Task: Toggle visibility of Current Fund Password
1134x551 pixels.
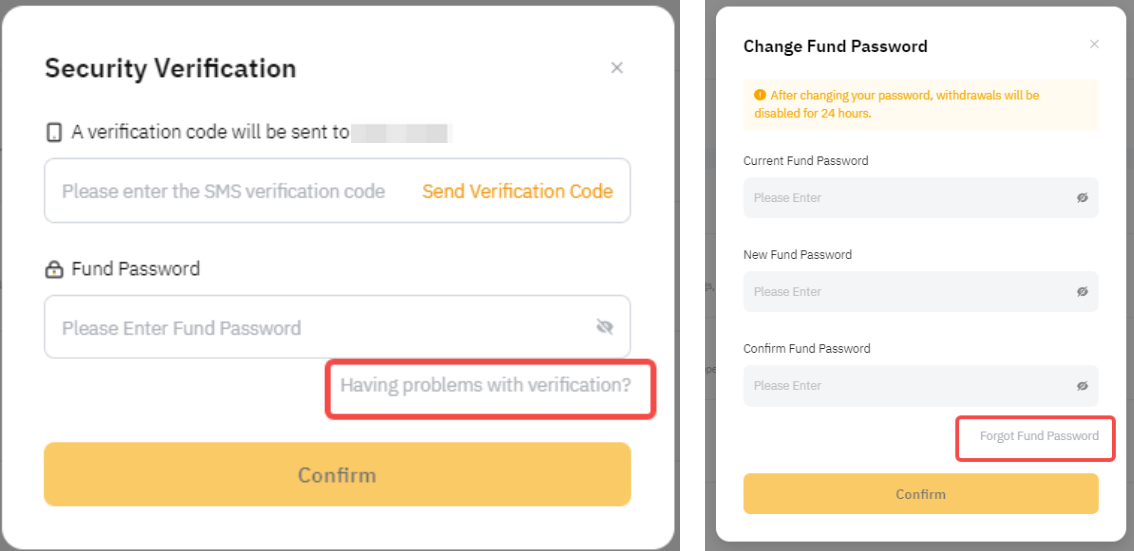Action: [1082, 198]
